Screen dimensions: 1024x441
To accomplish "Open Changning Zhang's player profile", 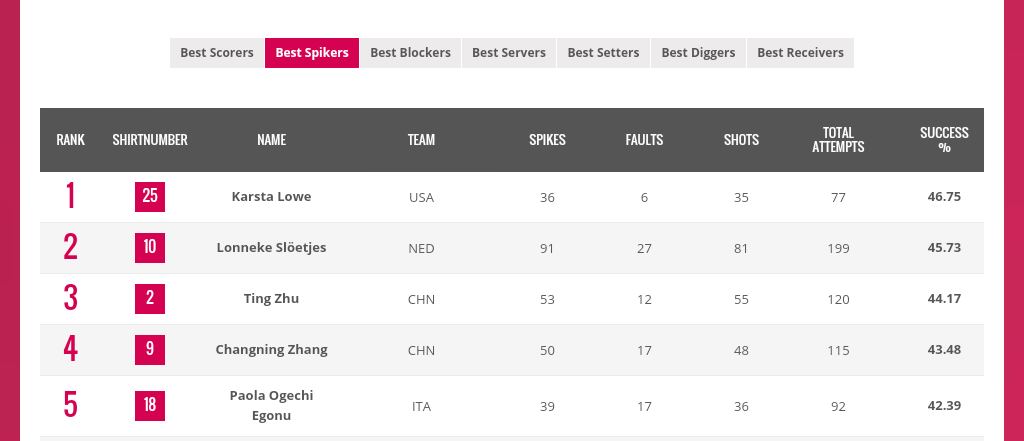I will [x=271, y=350].
